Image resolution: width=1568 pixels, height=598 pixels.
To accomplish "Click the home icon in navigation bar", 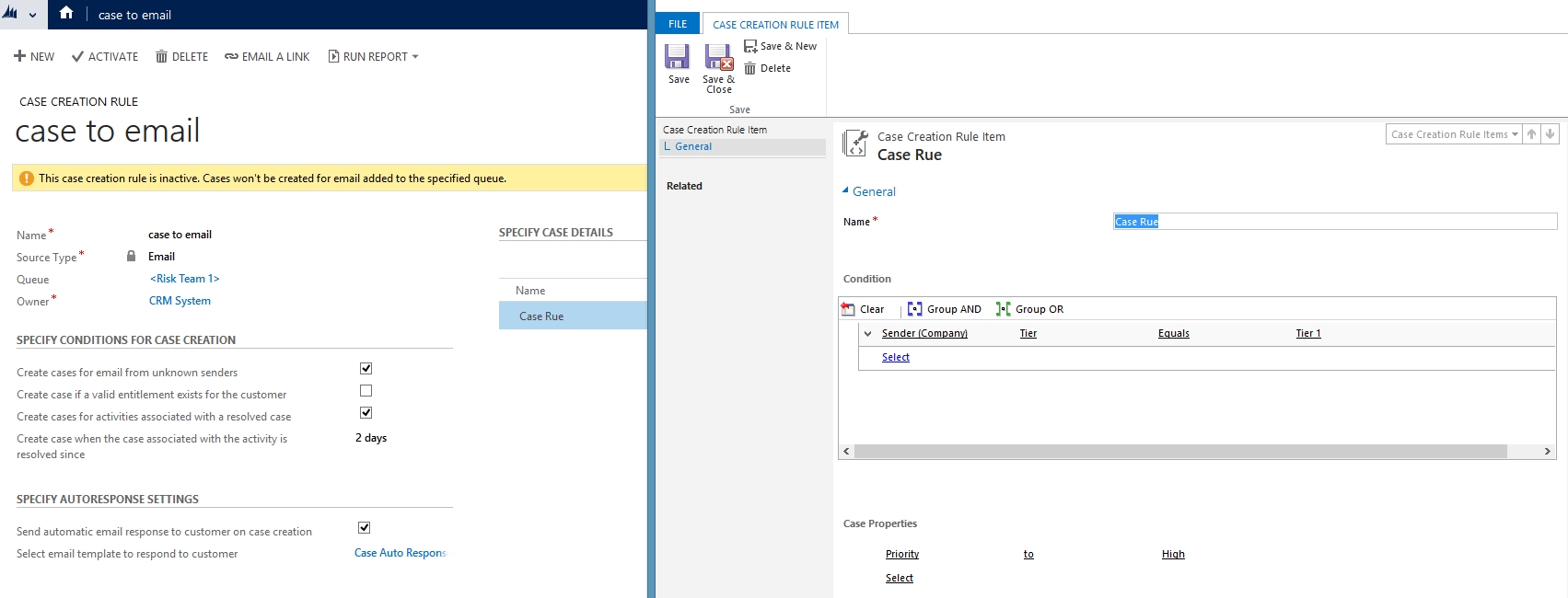I will [66, 14].
